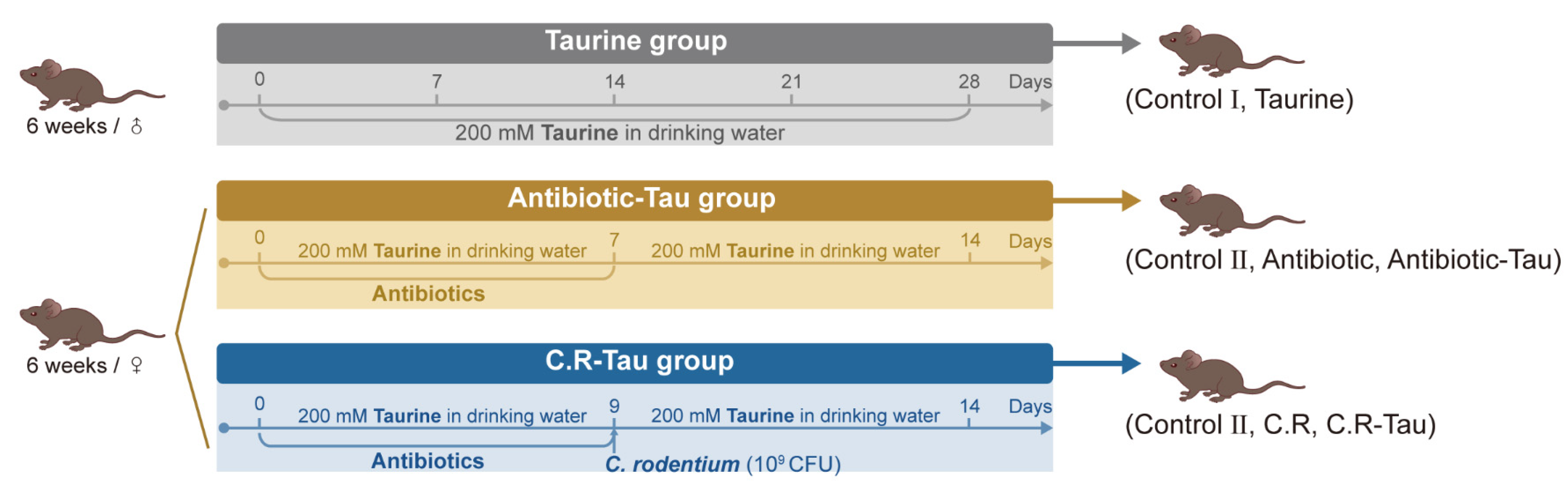This screenshot has width=1568, height=481.
Task: Click day 9 on the C.R-Tau timeline
Action: tap(614, 405)
